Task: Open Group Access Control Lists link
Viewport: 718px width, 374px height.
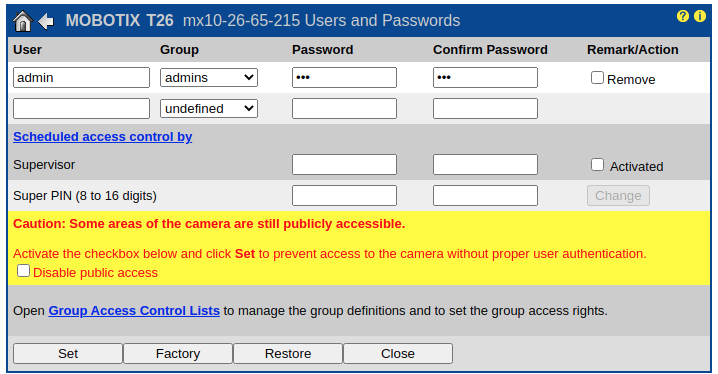Action: click(x=134, y=311)
